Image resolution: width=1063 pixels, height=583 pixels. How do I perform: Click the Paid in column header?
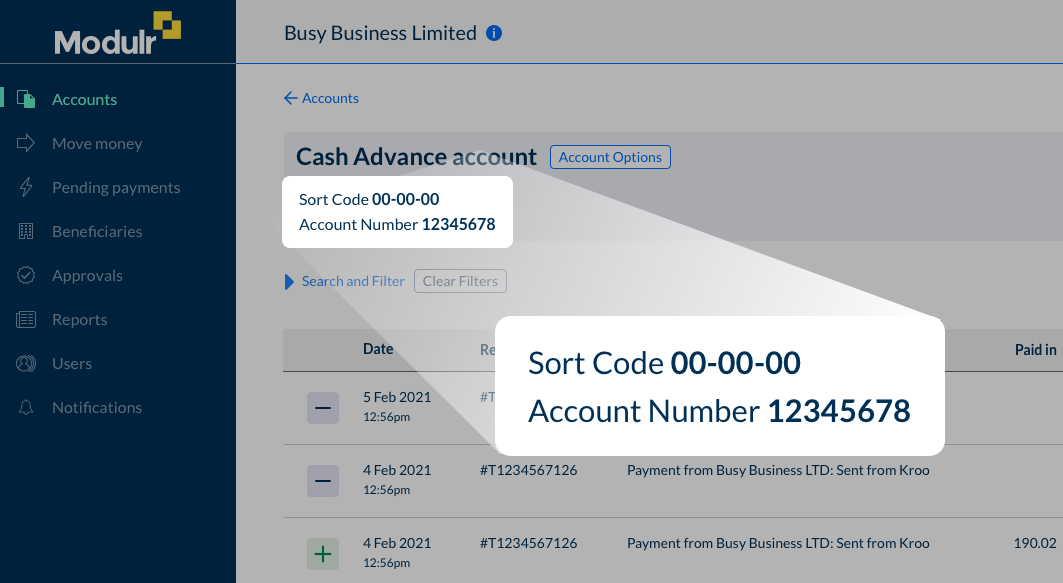click(1035, 350)
